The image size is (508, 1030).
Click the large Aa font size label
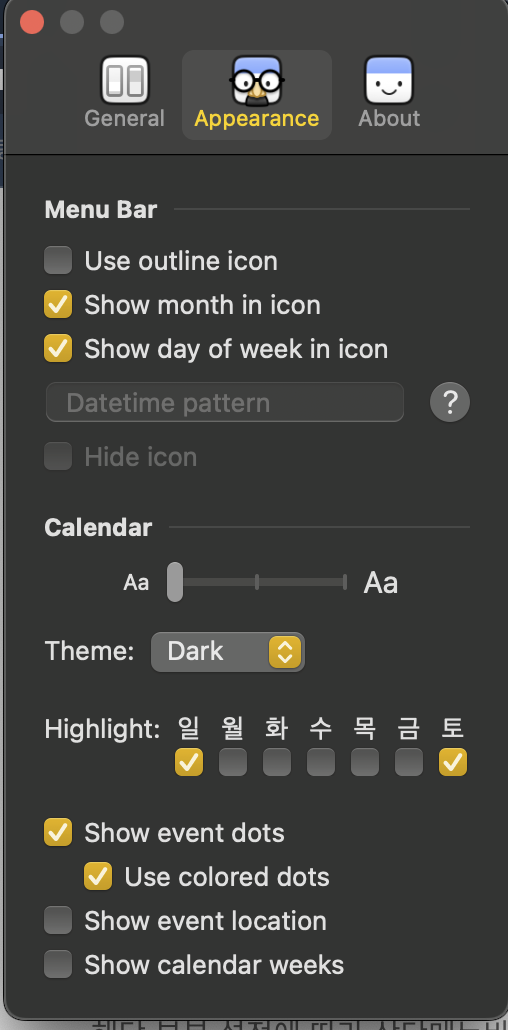pos(381,583)
